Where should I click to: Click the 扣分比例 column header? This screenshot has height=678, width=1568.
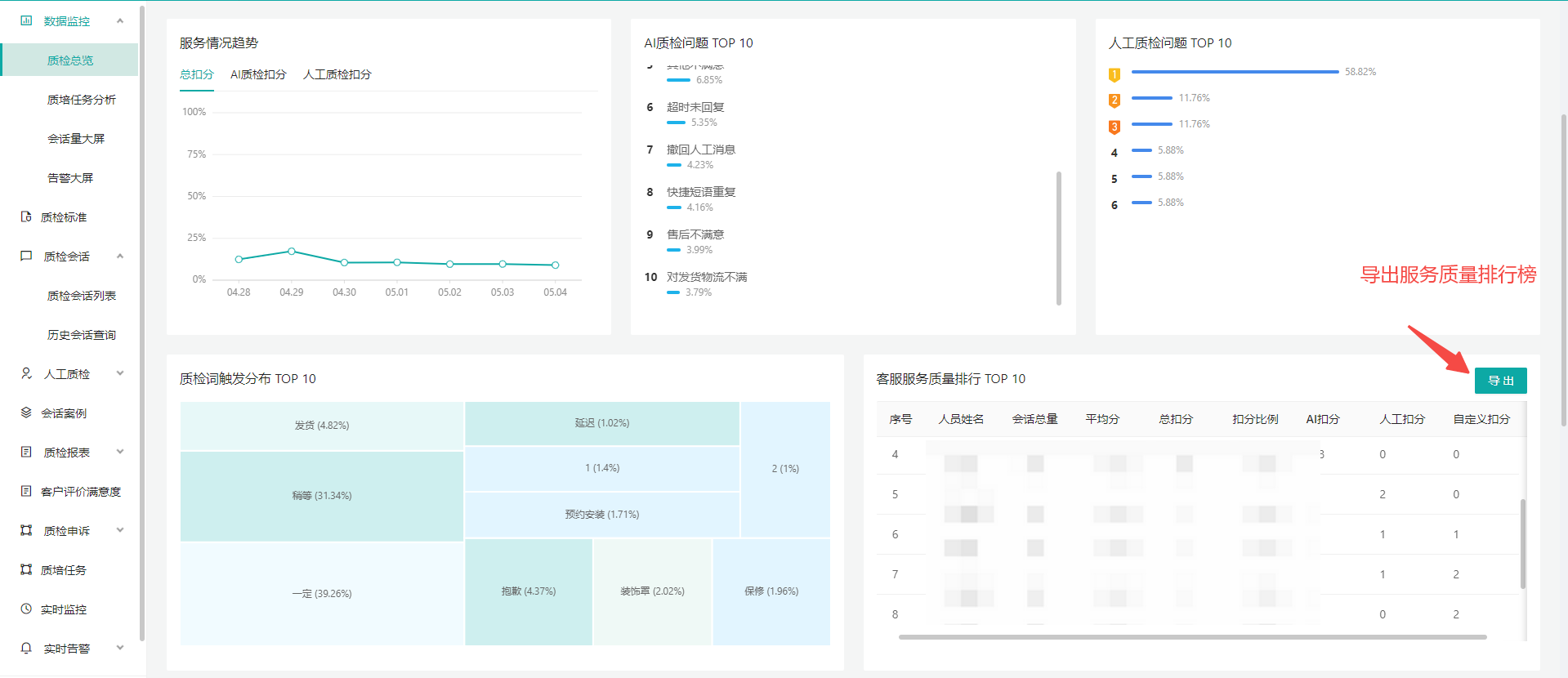click(1255, 419)
